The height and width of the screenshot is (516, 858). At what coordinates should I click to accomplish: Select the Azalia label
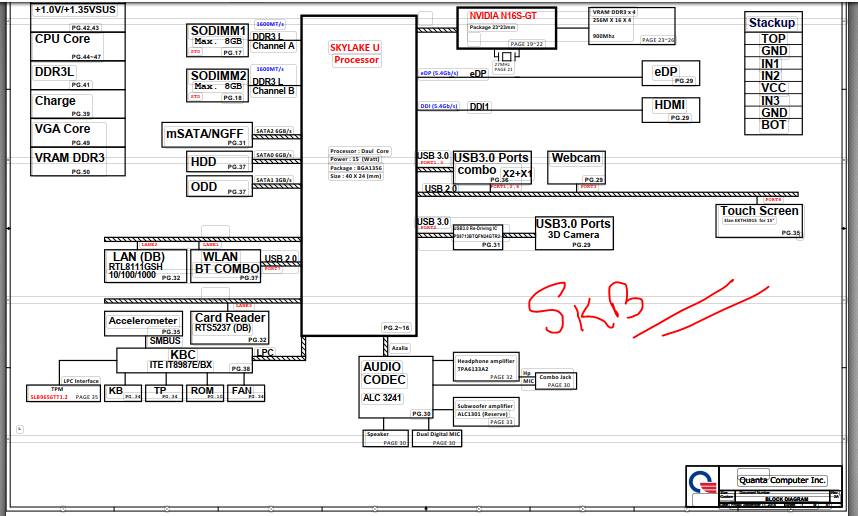399,348
